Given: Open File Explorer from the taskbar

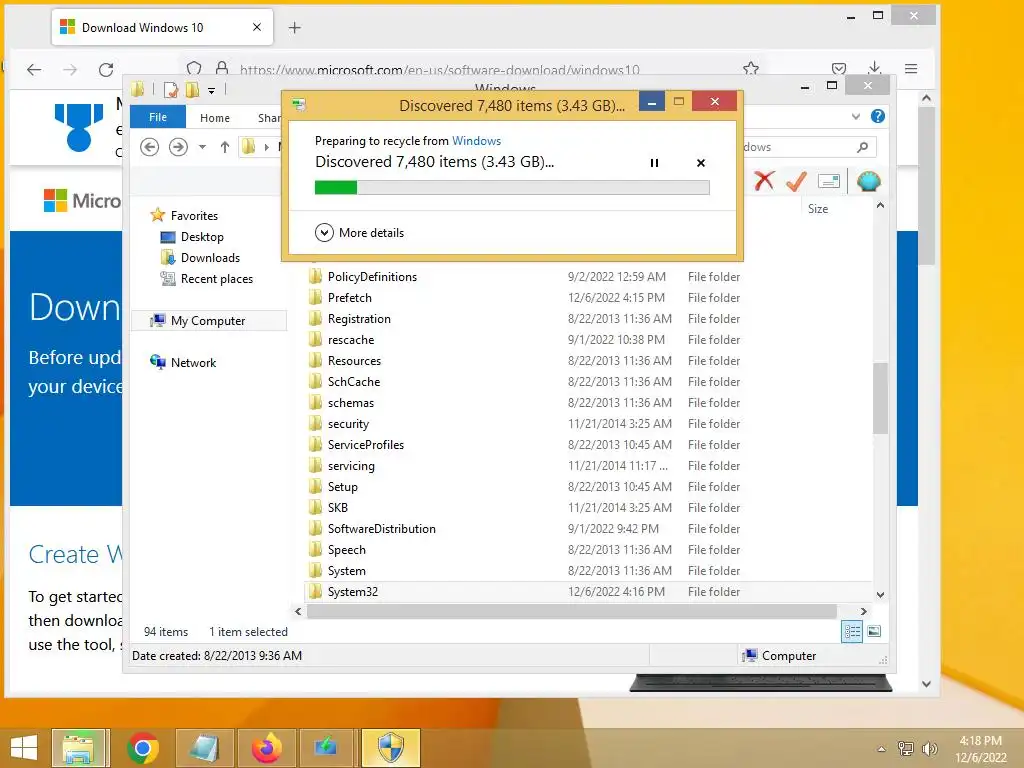Looking at the screenshot, I should pyautogui.click(x=80, y=748).
